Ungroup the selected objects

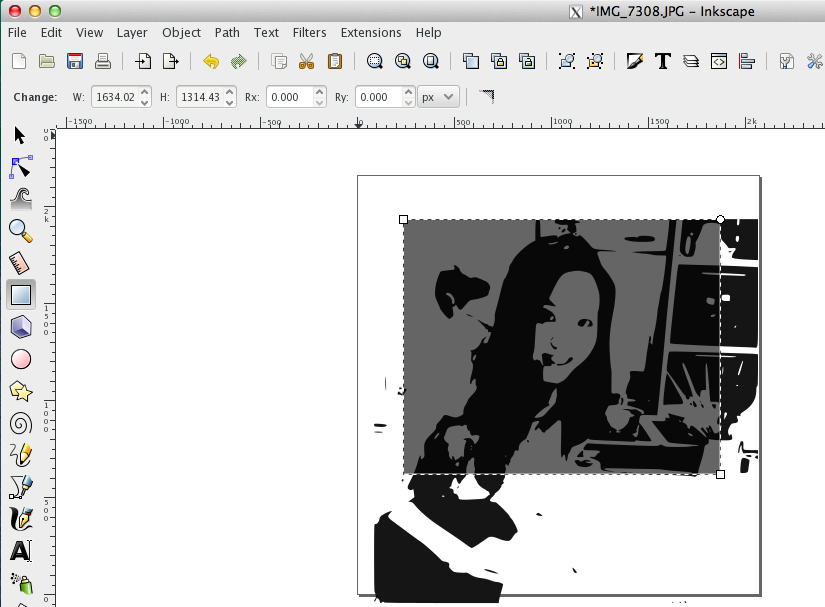[595, 61]
